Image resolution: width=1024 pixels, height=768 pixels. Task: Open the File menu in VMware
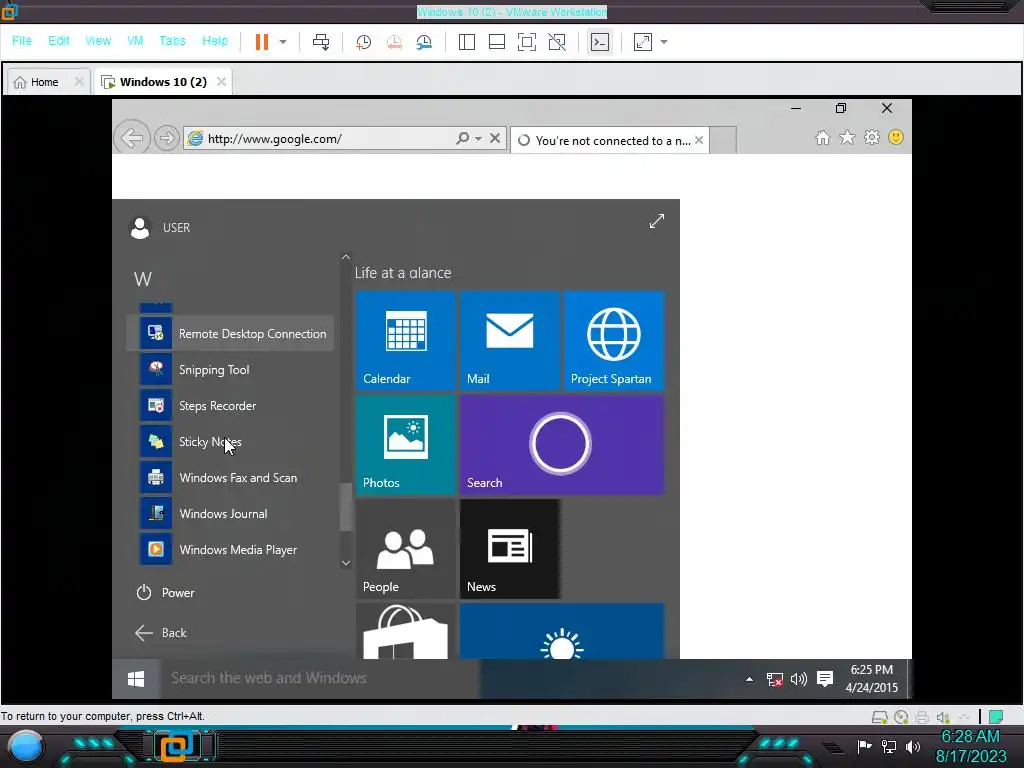tap(22, 40)
